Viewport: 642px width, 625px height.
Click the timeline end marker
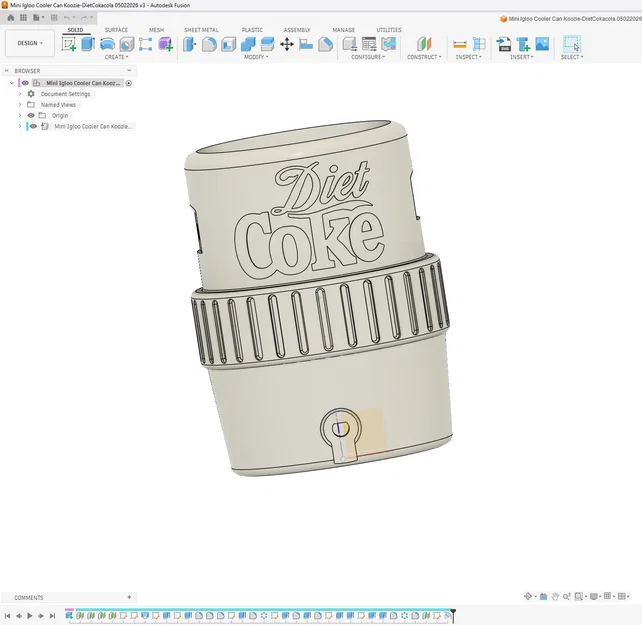[453, 615]
